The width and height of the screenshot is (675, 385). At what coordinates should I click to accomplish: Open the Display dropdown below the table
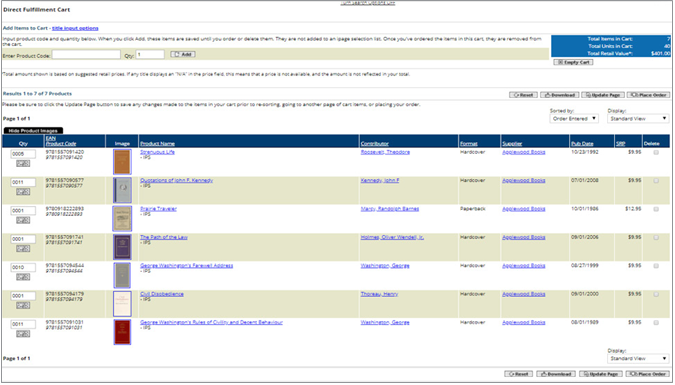(638, 358)
